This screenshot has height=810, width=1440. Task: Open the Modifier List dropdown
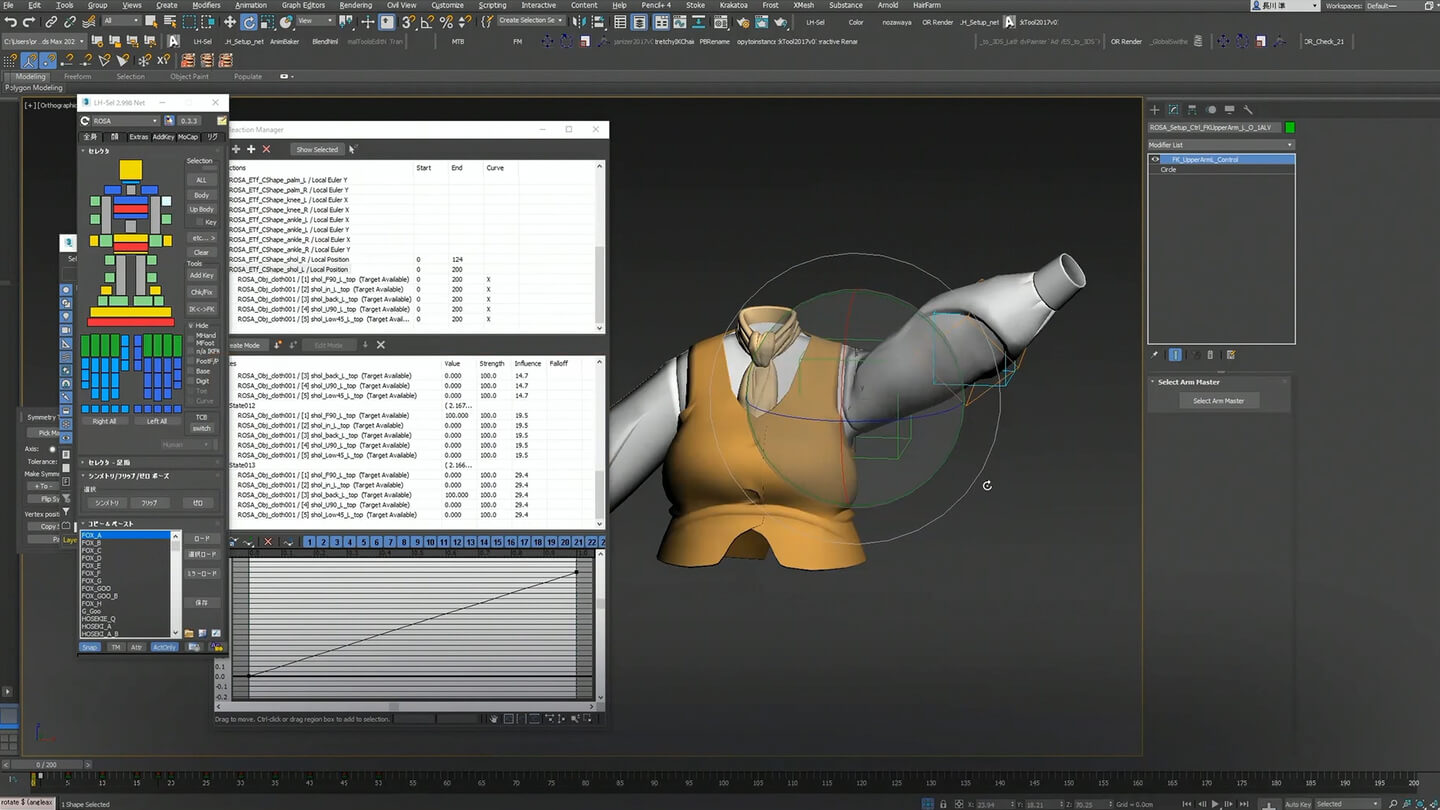coord(1221,145)
